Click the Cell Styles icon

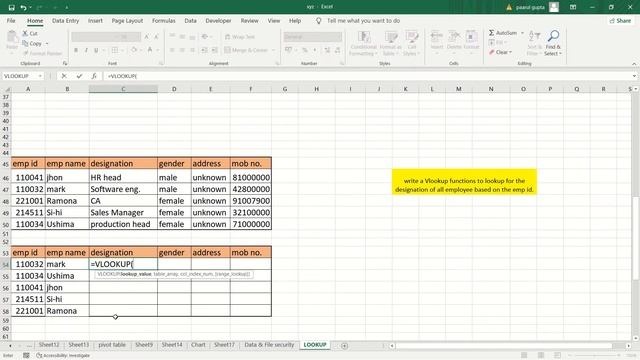412,37
